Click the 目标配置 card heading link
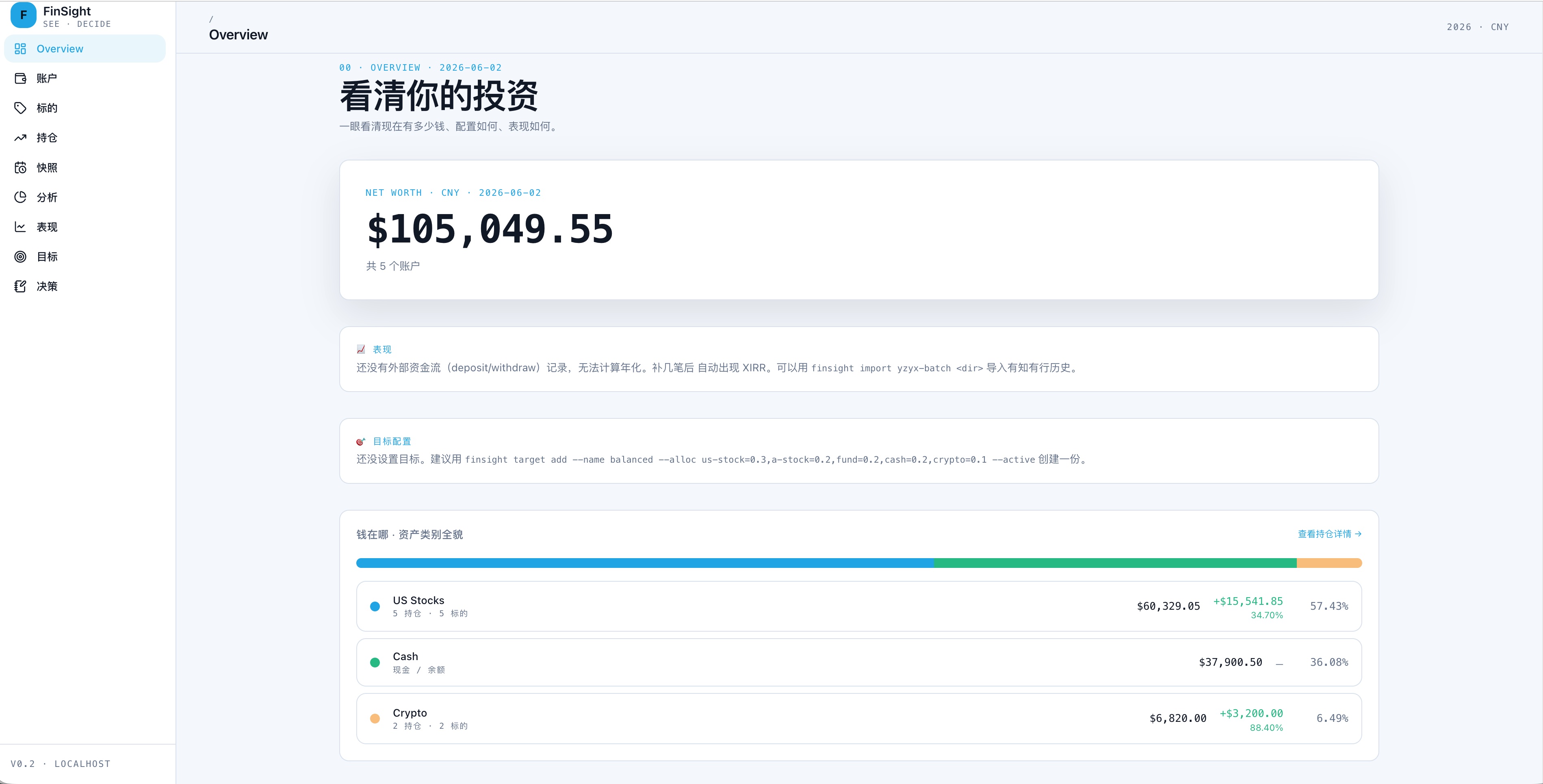 392,442
